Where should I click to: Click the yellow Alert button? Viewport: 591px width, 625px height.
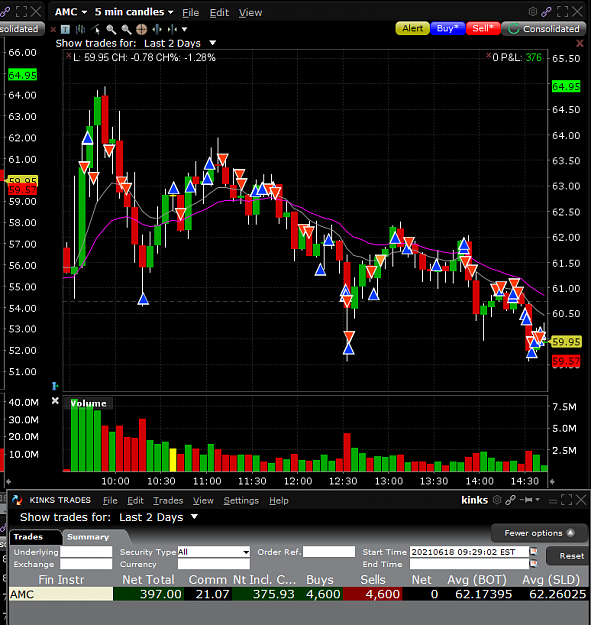(x=412, y=28)
